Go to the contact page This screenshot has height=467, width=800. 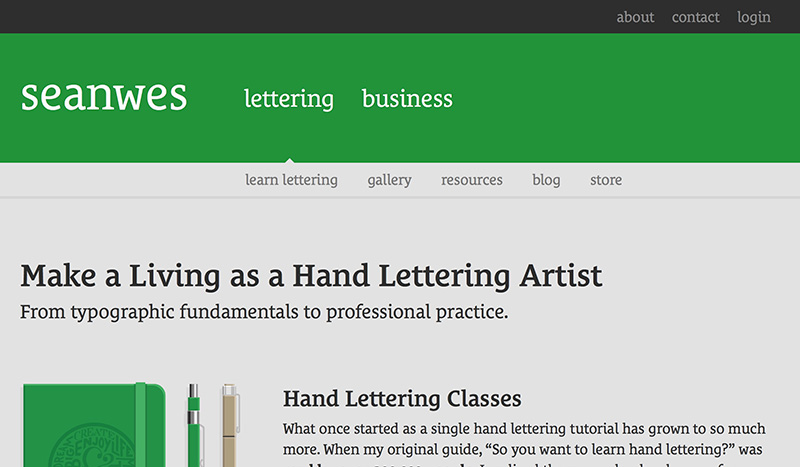point(695,17)
